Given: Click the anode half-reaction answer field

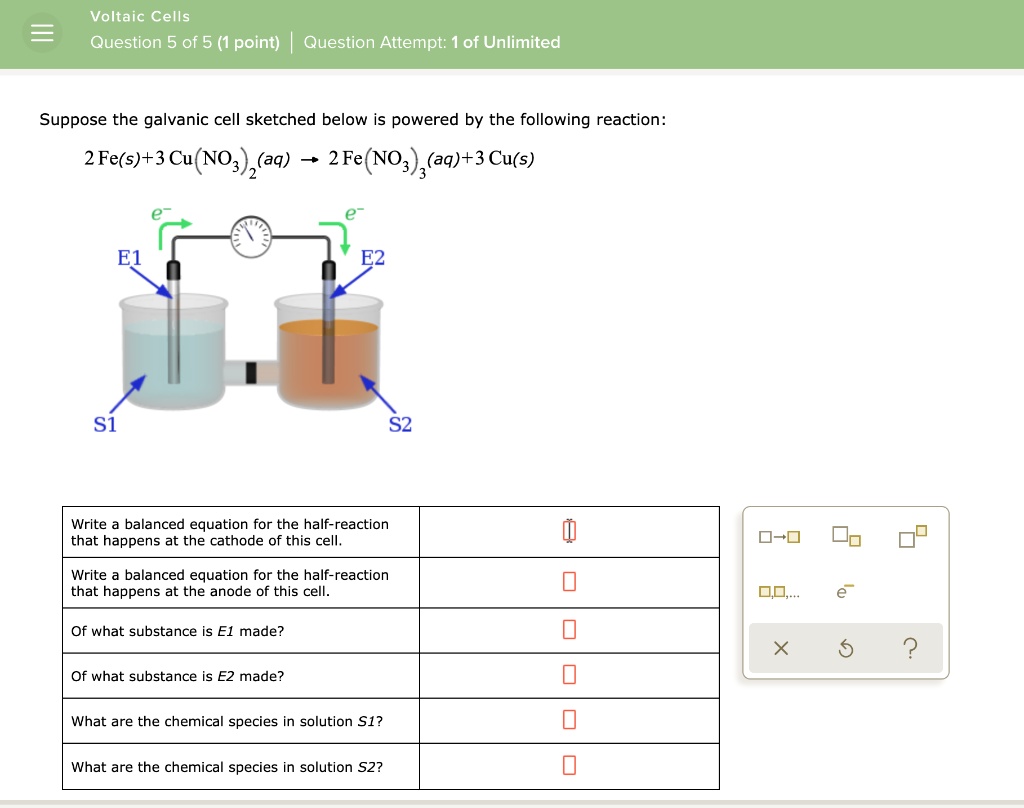Looking at the screenshot, I should (x=569, y=582).
